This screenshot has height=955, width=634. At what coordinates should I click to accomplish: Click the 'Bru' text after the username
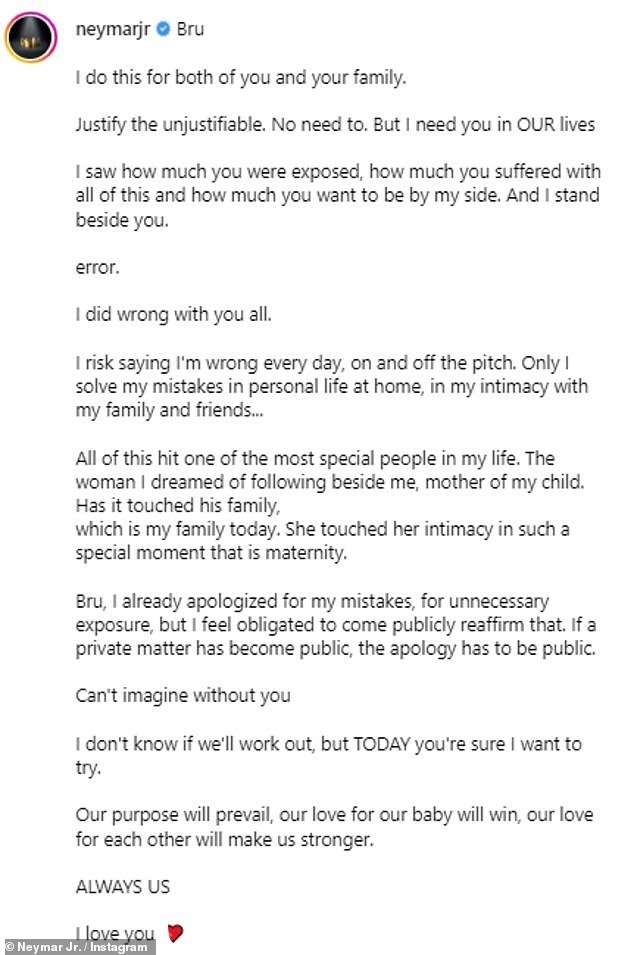[x=190, y=29]
